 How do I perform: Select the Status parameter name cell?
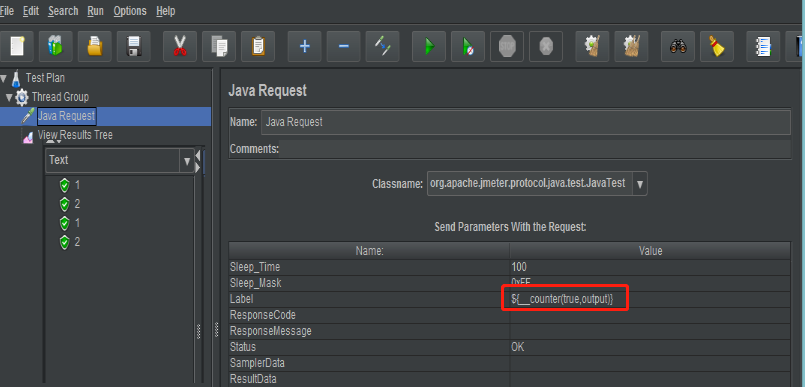pos(369,347)
